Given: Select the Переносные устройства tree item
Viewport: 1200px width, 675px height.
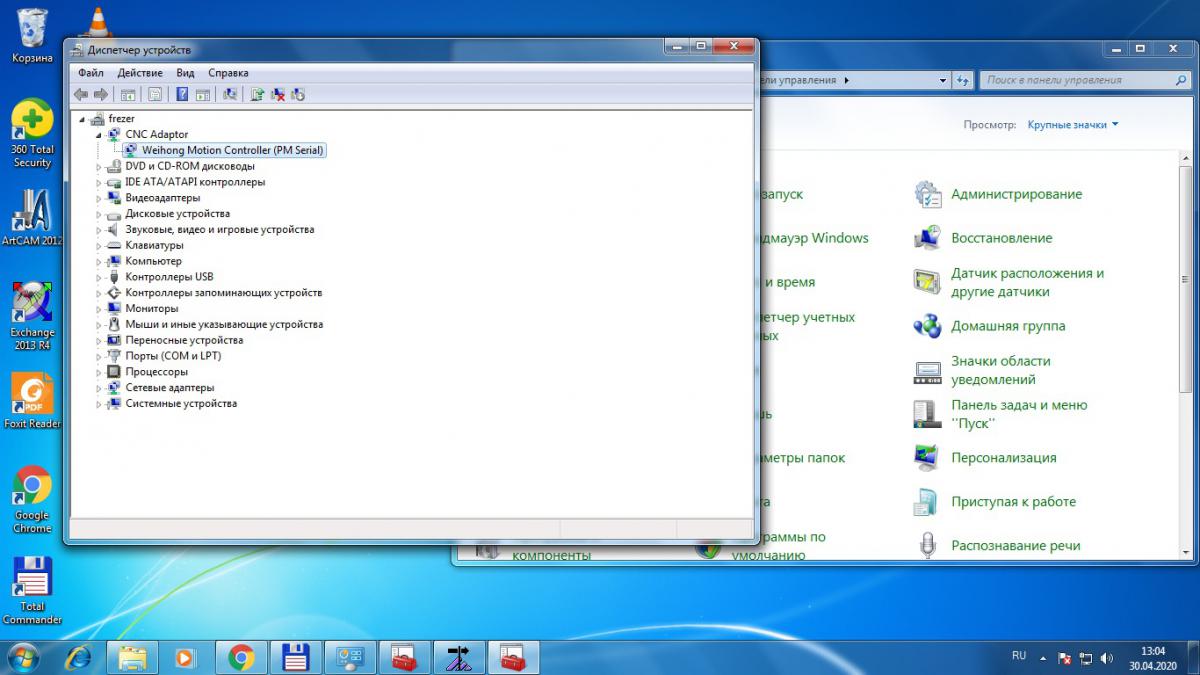Looking at the screenshot, I should point(184,340).
